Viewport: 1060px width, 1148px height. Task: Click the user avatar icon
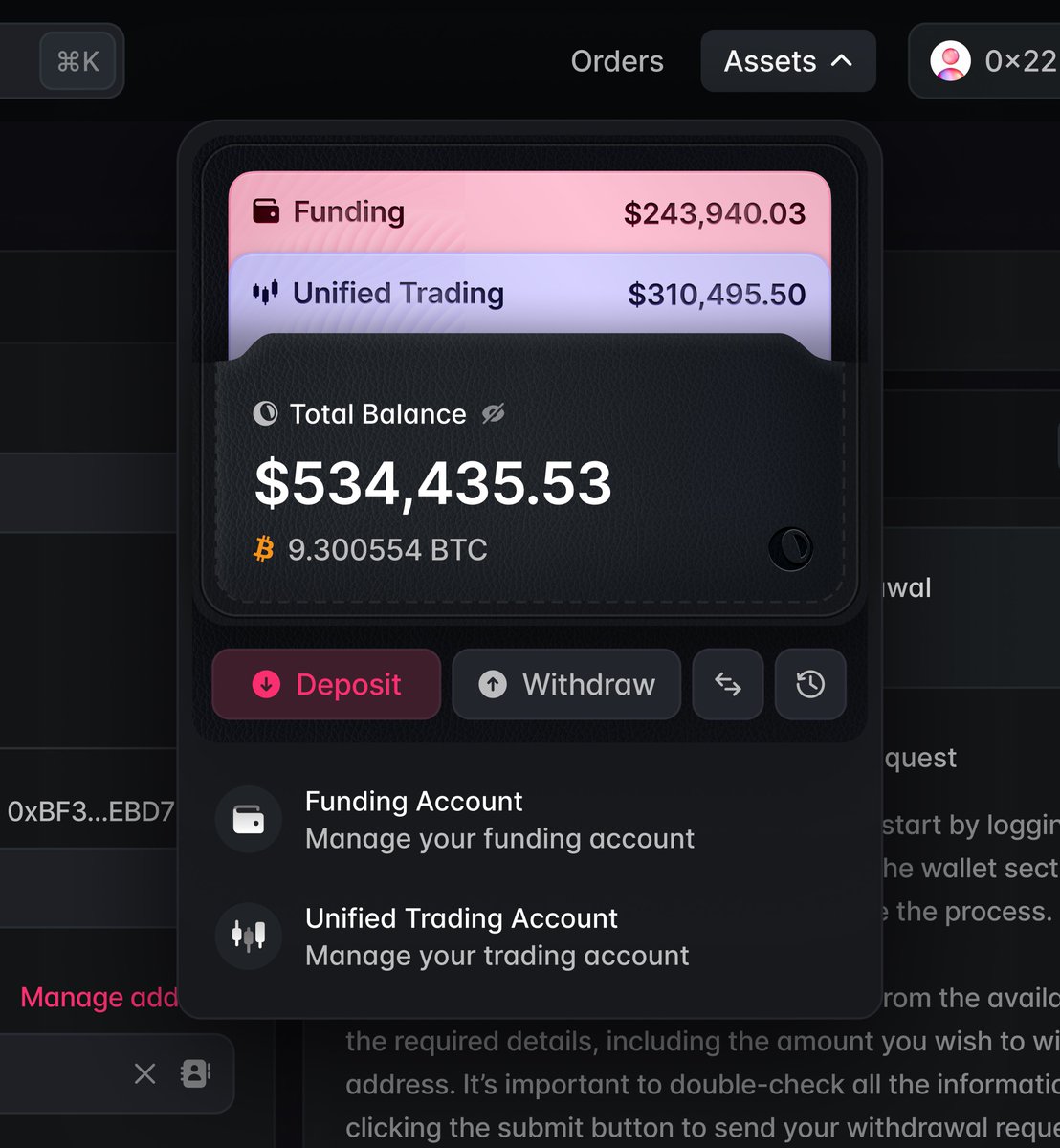[x=950, y=61]
